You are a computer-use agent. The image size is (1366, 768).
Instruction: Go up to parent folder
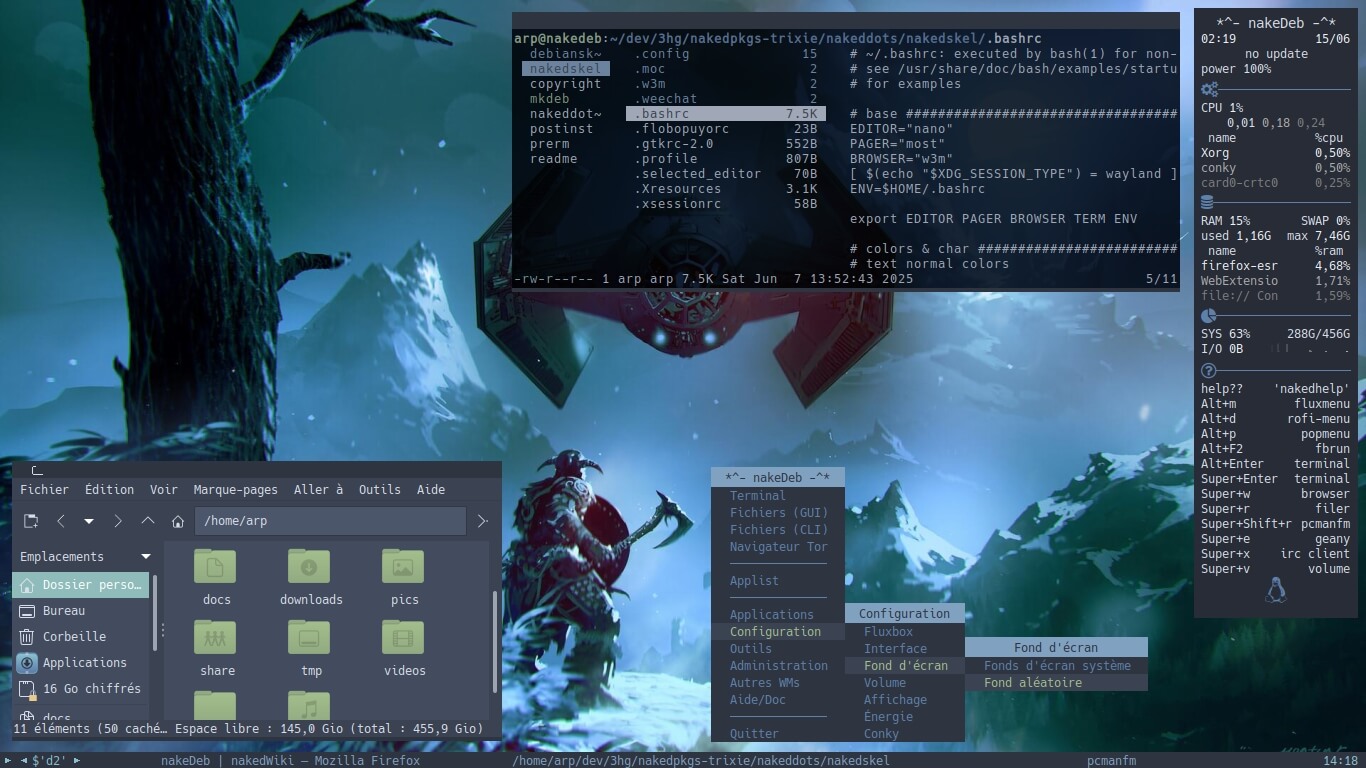pyautogui.click(x=148, y=521)
